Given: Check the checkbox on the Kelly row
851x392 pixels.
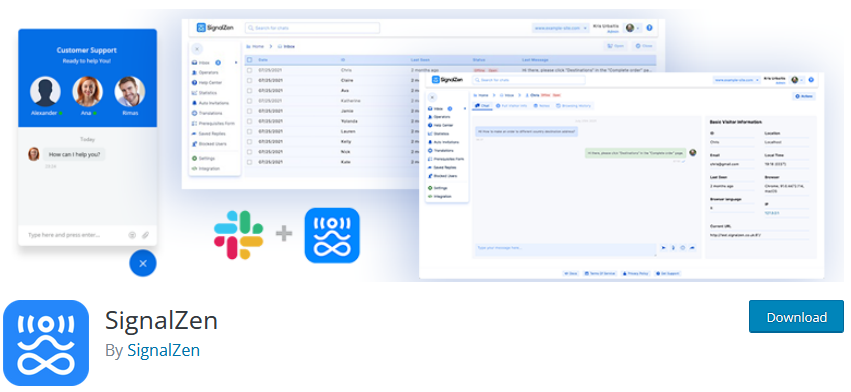Looking at the screenshot, I should [249, 141].
